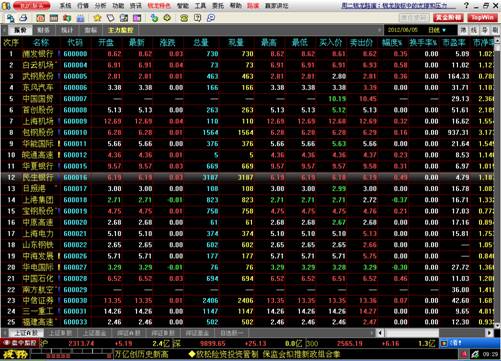This screenshot has height=361, width=501.
Task: Click the printer icon in the toolbar
Action: 23,18
